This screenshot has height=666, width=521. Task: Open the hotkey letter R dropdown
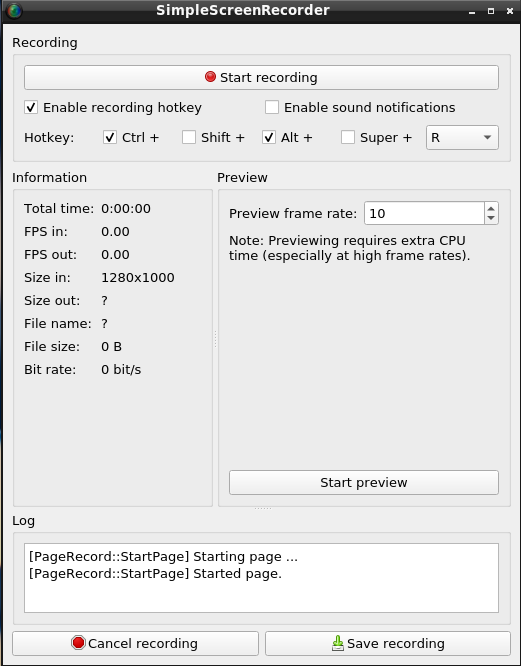coord(462,137)
